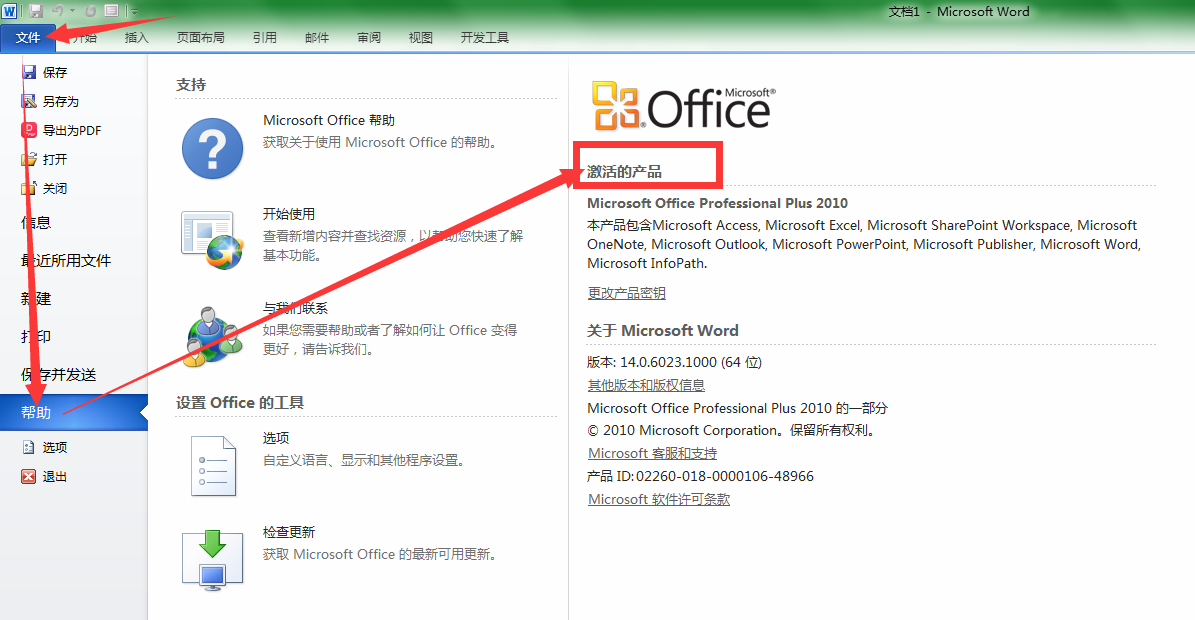Image resolution: width=1195 pixels, height=620 pixels.
Task: Click the 选项 document icon under Office tools
Action: (213, 466)
